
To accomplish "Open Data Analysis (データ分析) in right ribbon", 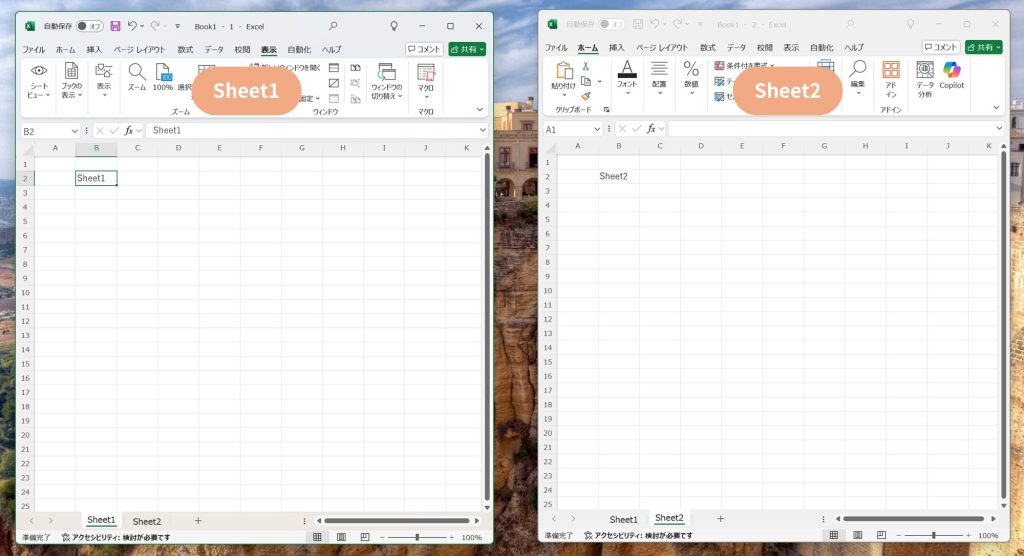I will coord(925,76).
